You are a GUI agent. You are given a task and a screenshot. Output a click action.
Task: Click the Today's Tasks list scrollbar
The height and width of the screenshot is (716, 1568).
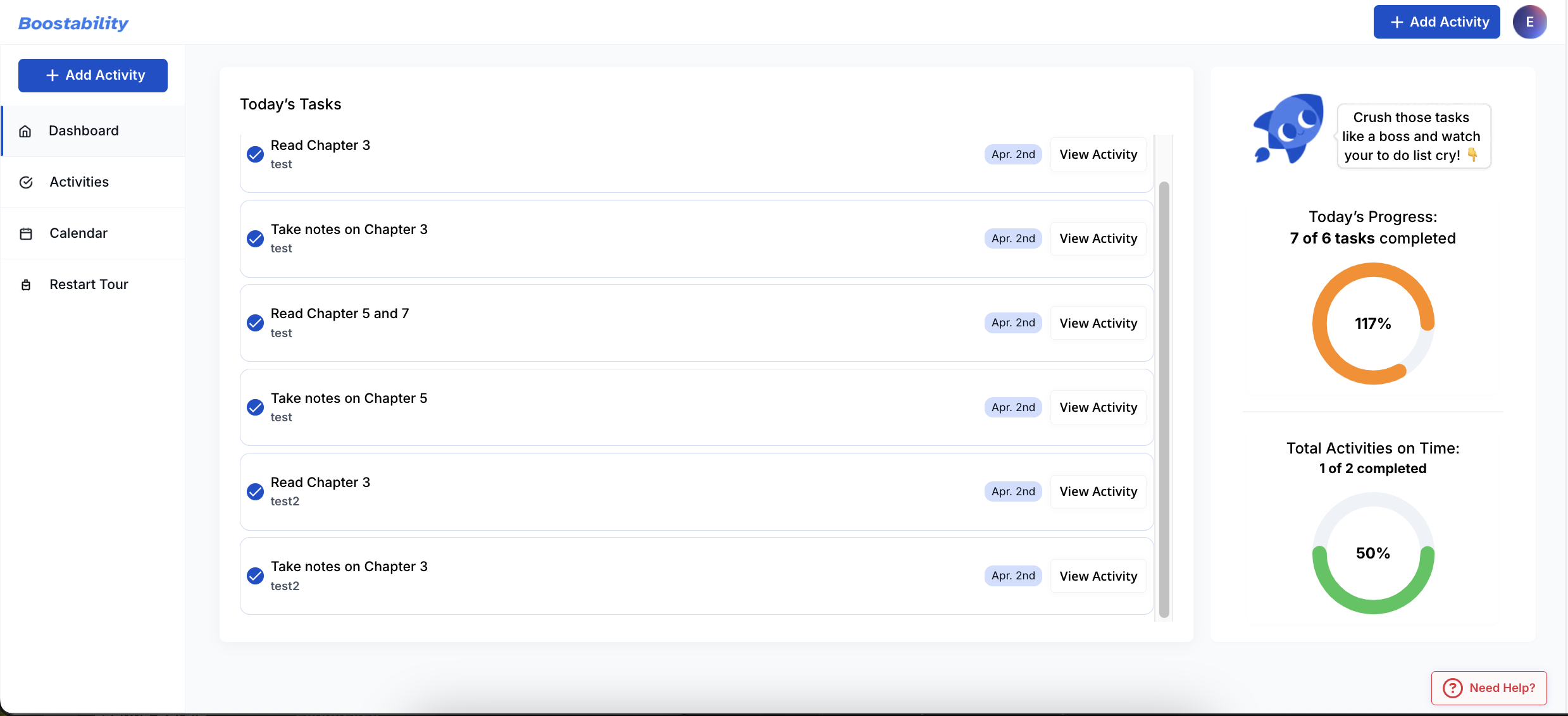click(x=1164, y=398)
